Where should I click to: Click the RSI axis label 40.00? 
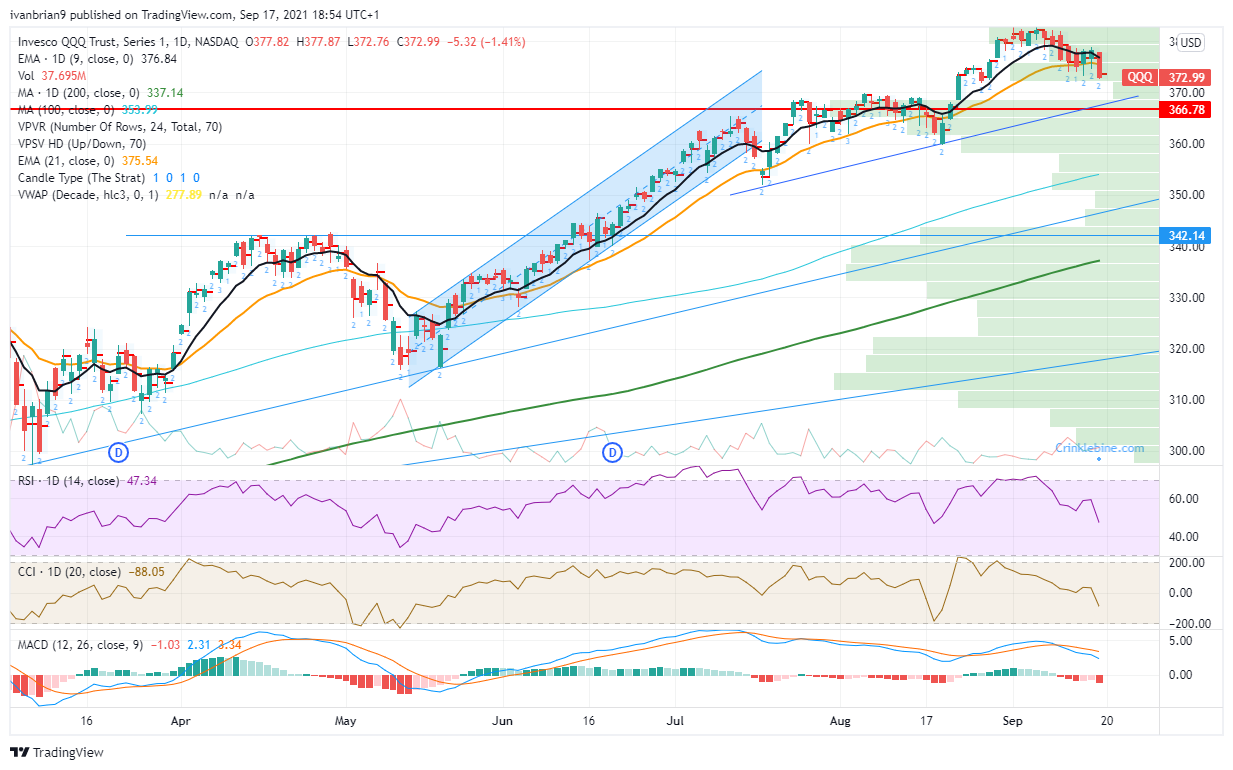1185,537
